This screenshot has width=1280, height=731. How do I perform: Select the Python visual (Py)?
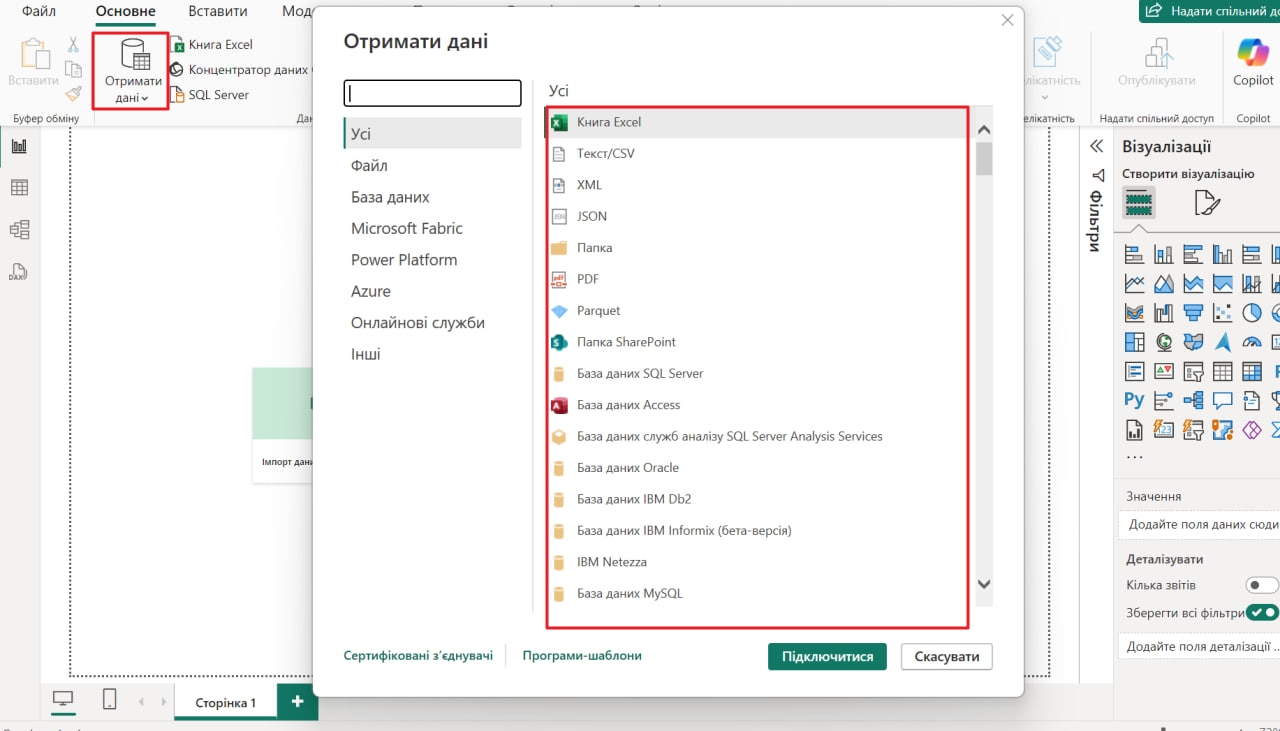[1134, 400]
